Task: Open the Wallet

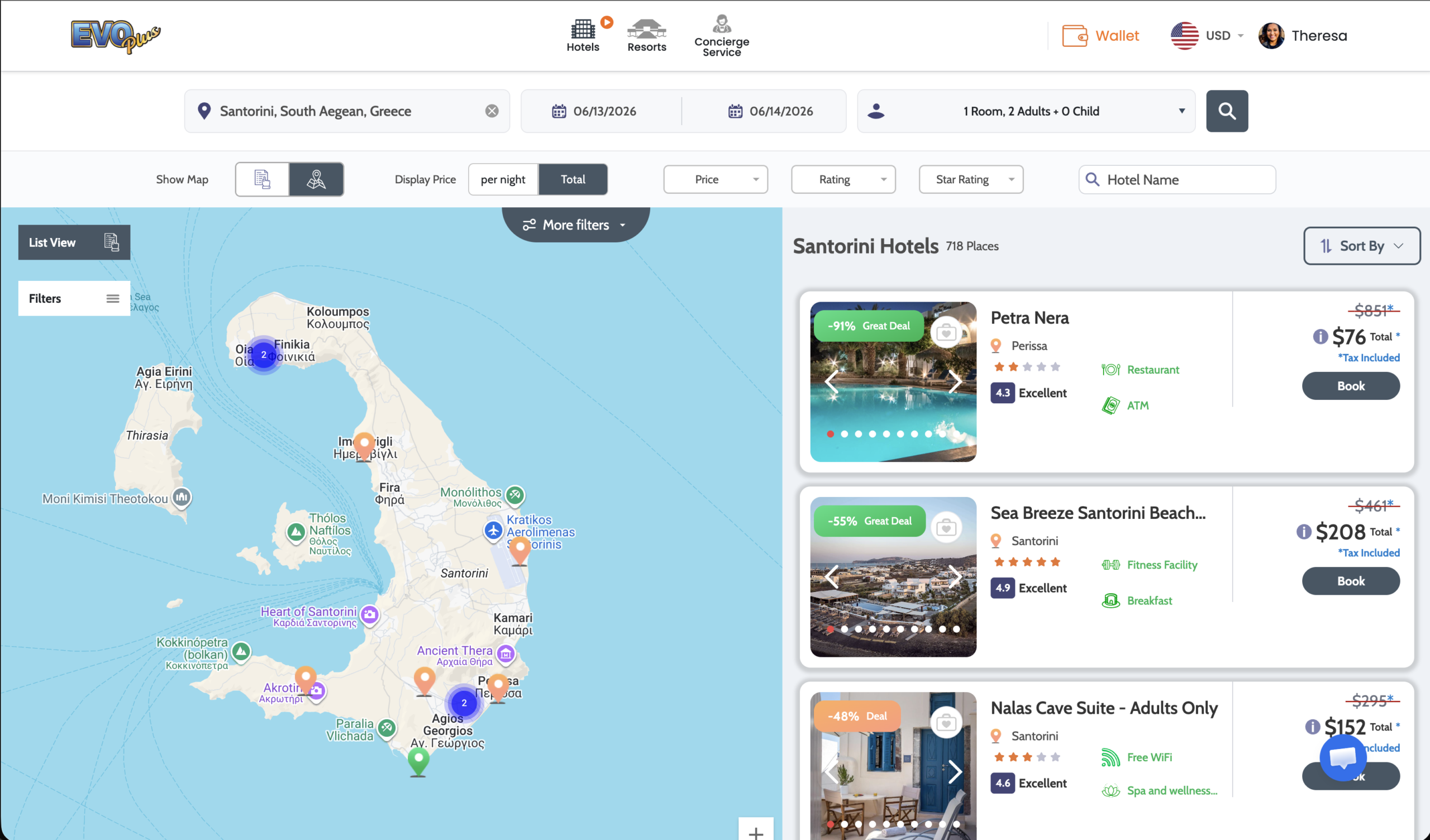Action: 1100,36
